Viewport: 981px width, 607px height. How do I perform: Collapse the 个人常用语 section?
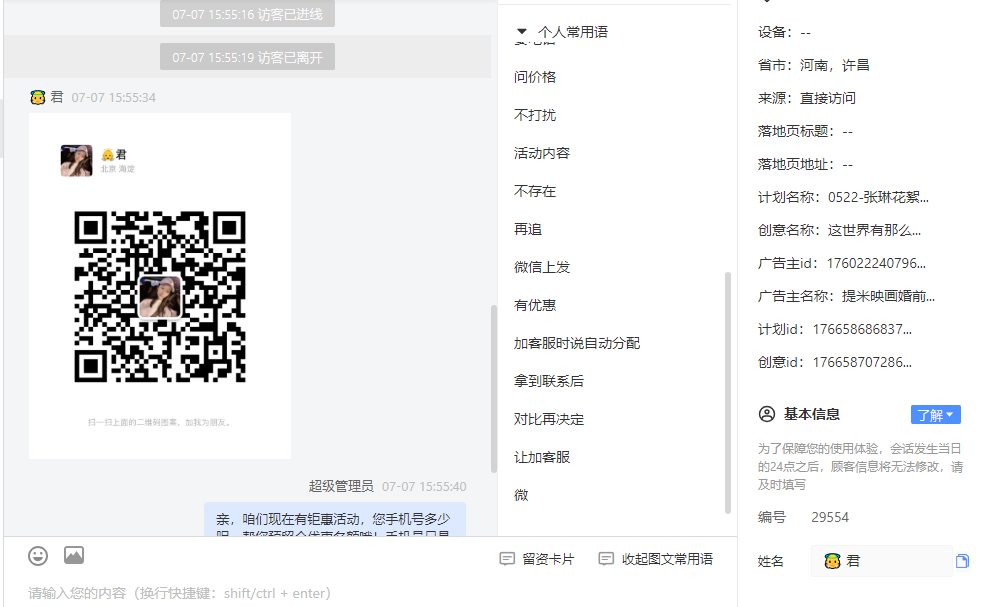tap(522, 31)
